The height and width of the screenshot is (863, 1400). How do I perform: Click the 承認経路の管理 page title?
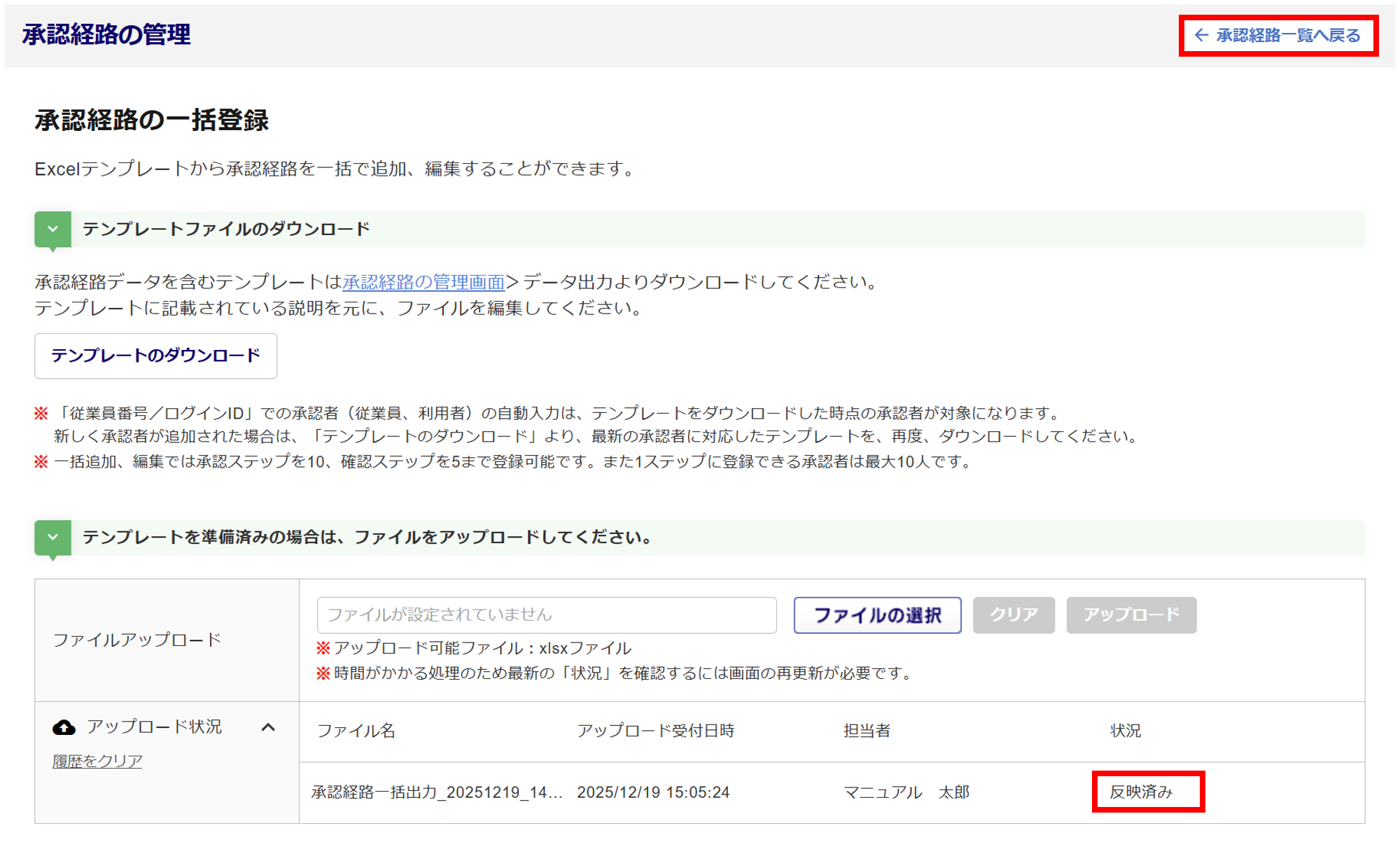pos(106,34)
